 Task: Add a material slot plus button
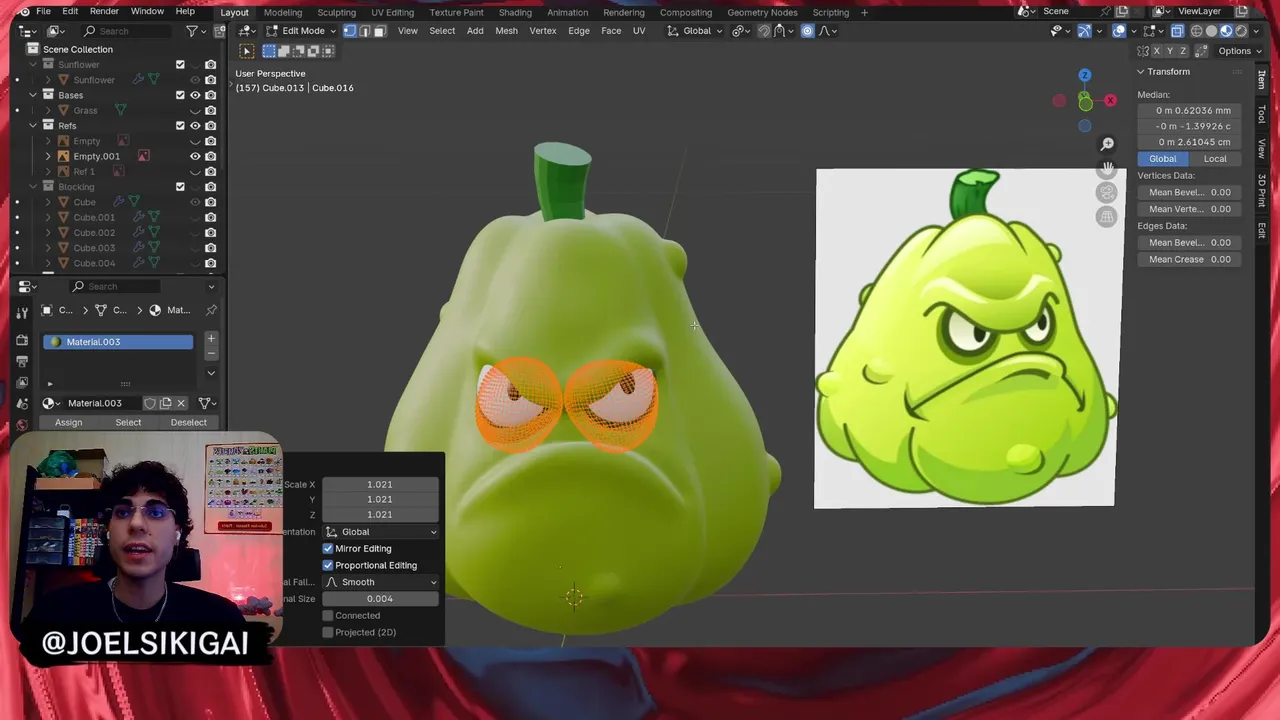coord(211,339)
